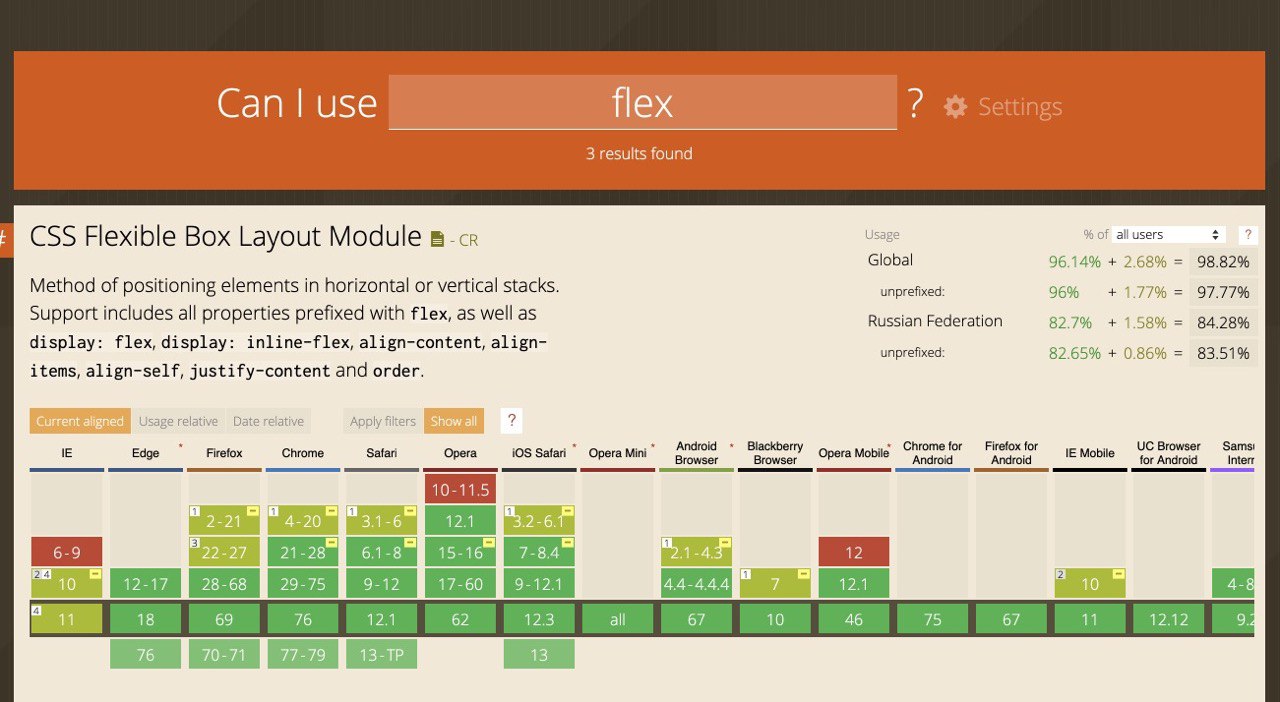Click the filters help question mark button
Viewport: 1280px width, 702px height.
point(511,420)
